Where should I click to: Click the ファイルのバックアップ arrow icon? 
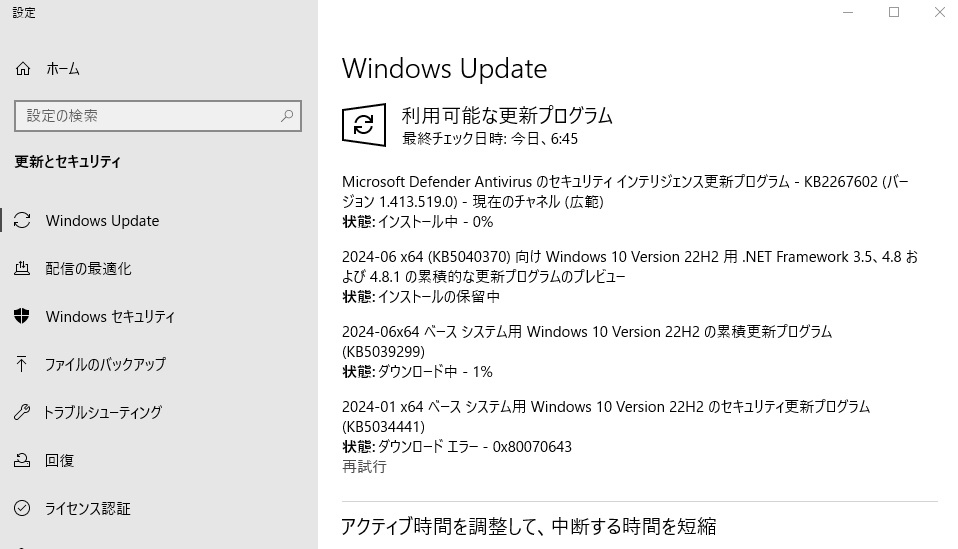coord(22,365)
